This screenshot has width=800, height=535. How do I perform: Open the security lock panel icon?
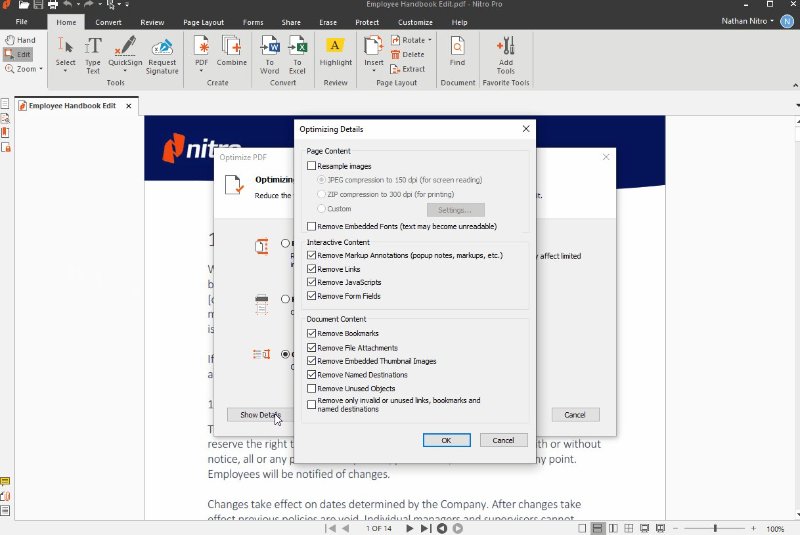click(6, 147)
